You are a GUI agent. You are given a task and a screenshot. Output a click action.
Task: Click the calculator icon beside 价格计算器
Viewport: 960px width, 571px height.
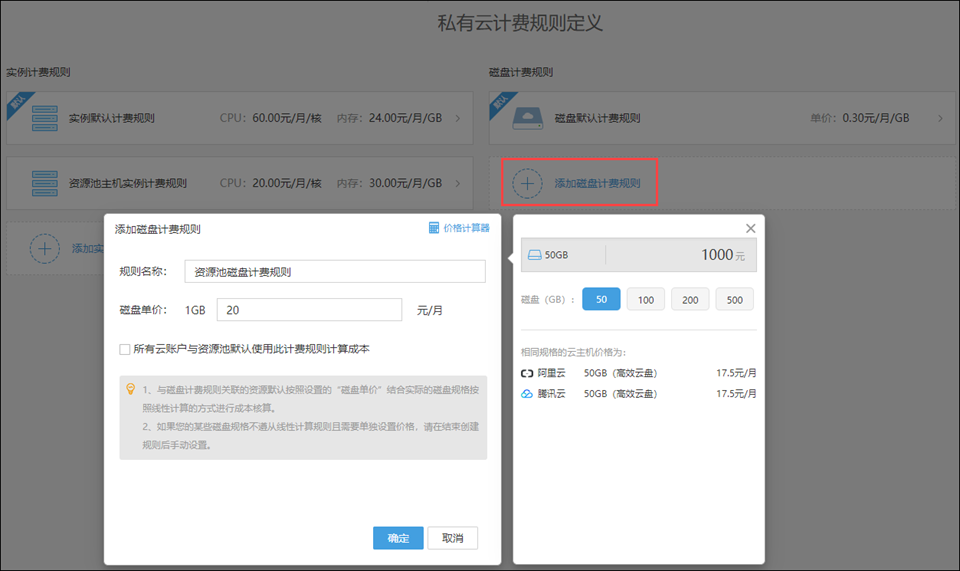[x=434, y=228]
